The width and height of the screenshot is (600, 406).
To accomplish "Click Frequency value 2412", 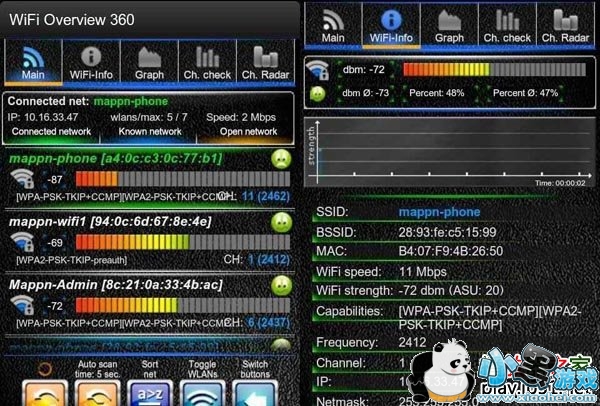I will pyautogui.click(x=412, y=342).
